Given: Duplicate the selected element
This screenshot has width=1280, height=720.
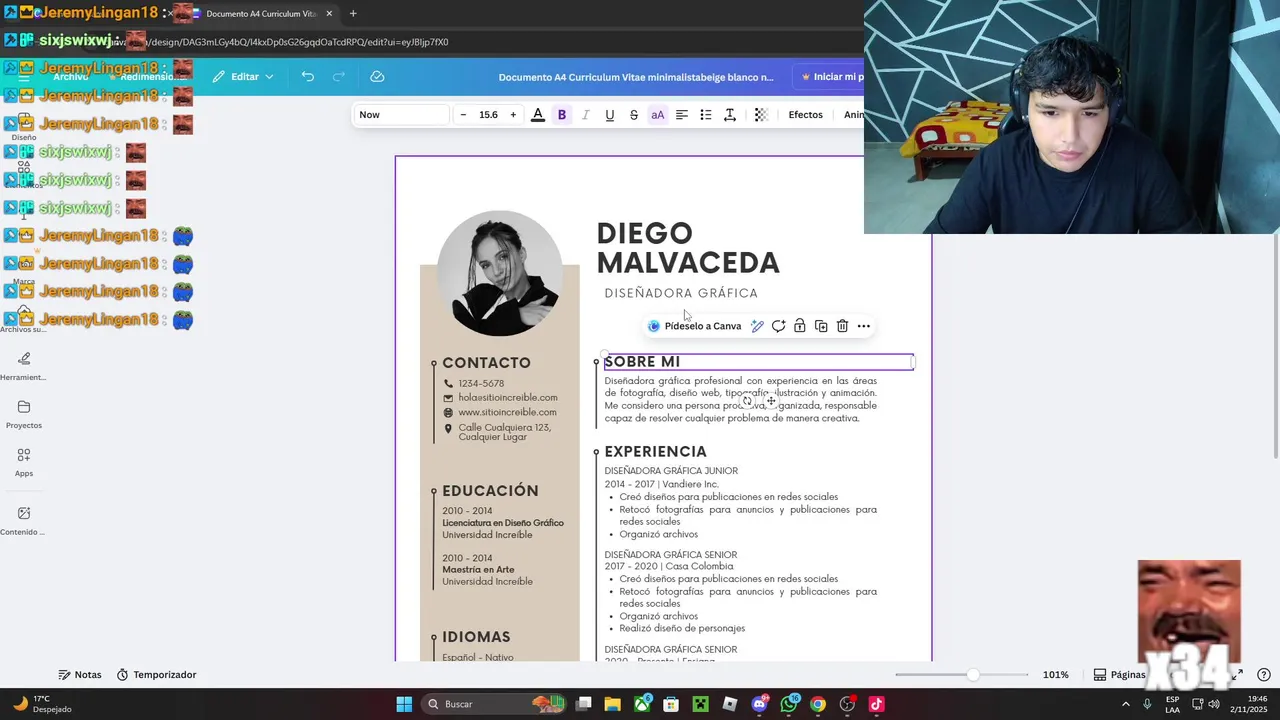Looking at the screenshot, I should tap(821, 326).
